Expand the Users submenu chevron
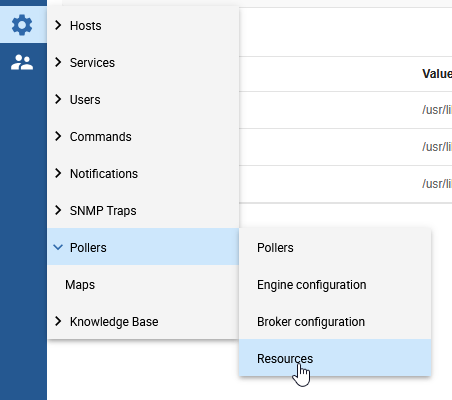This screenshot has width=452, height=400. [58, 99]
